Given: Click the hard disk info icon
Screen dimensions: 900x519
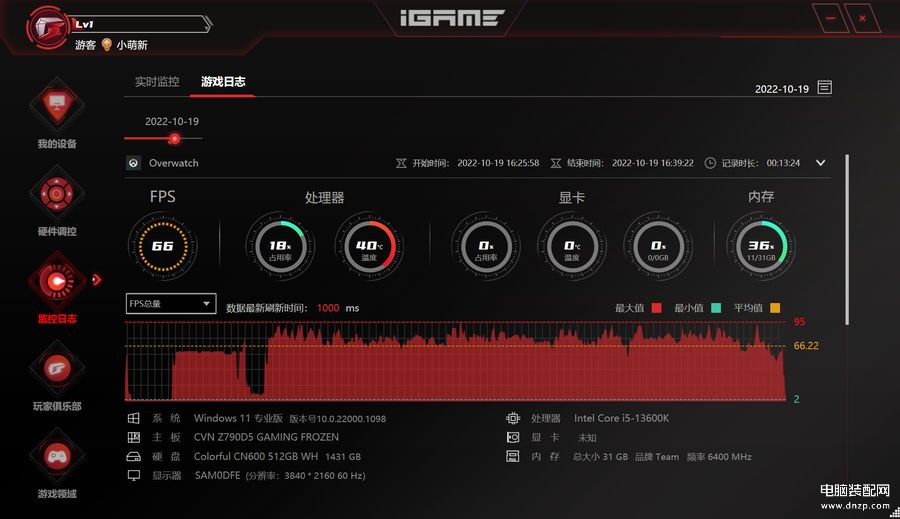Looking at the screenshot, I should click(133, 457).
